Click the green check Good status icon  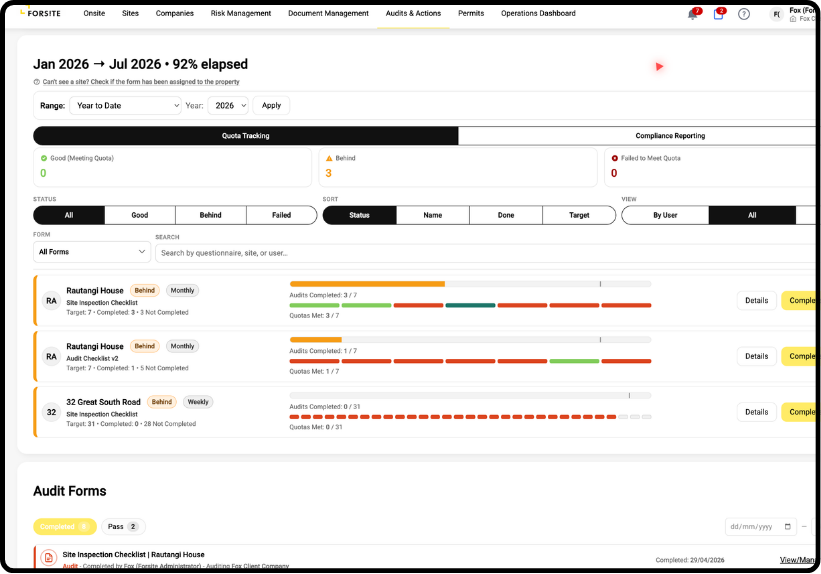point(44,158)
